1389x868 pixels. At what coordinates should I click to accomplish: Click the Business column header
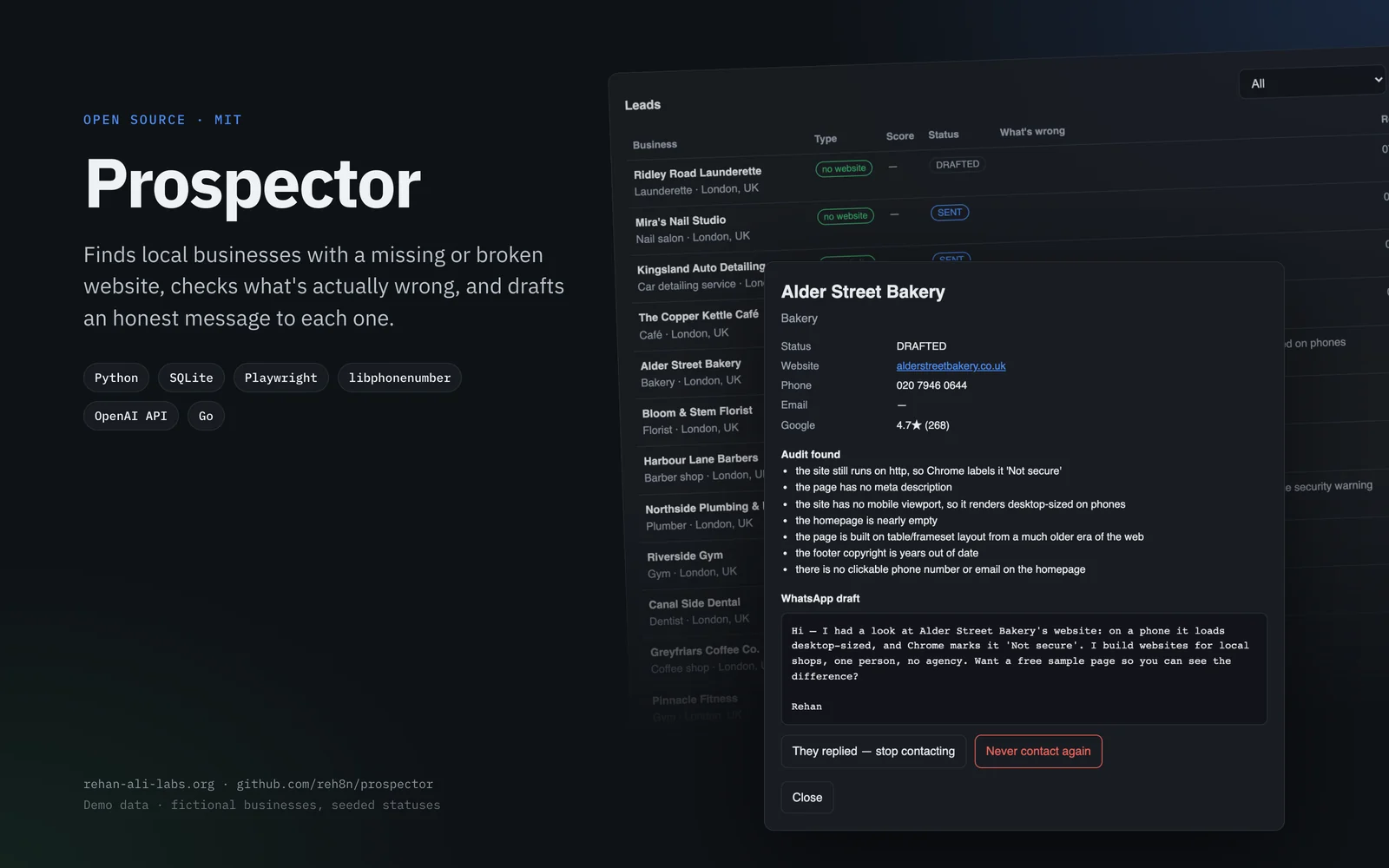(655, 144)
